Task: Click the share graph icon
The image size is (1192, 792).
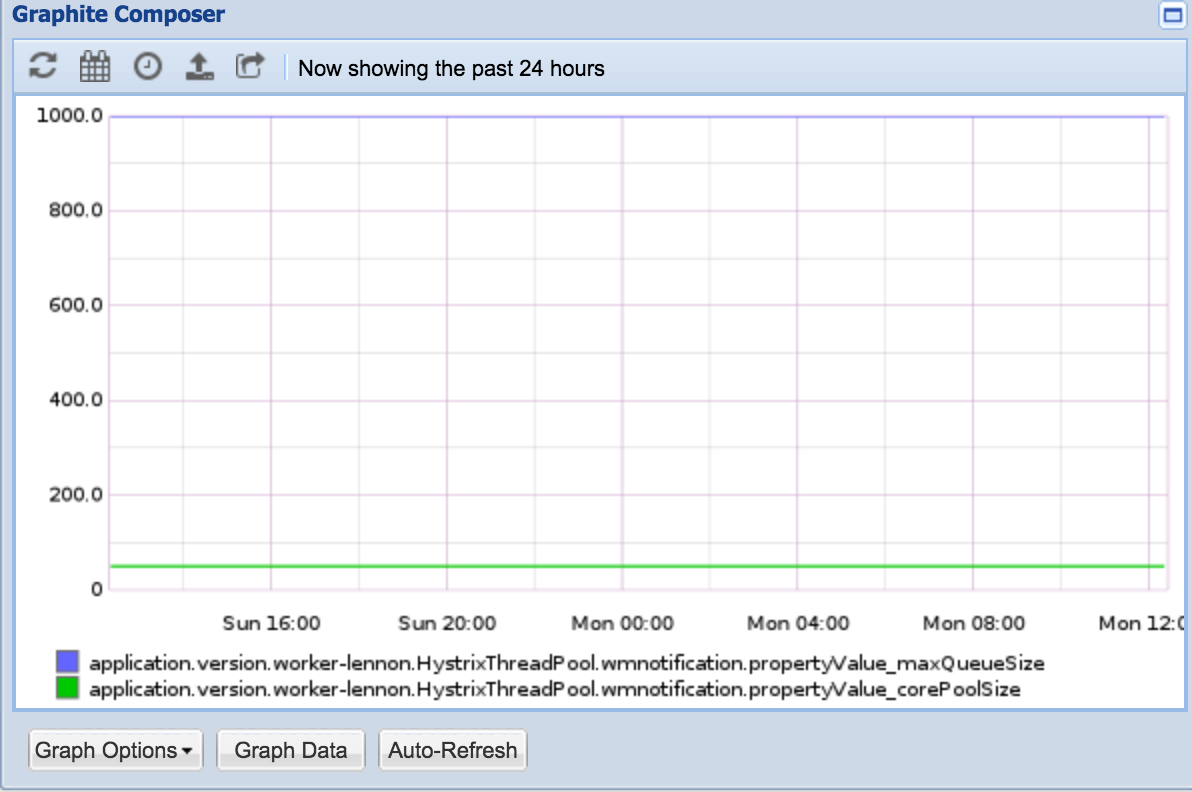Action: pyautogui.click(x=250, y=65)
